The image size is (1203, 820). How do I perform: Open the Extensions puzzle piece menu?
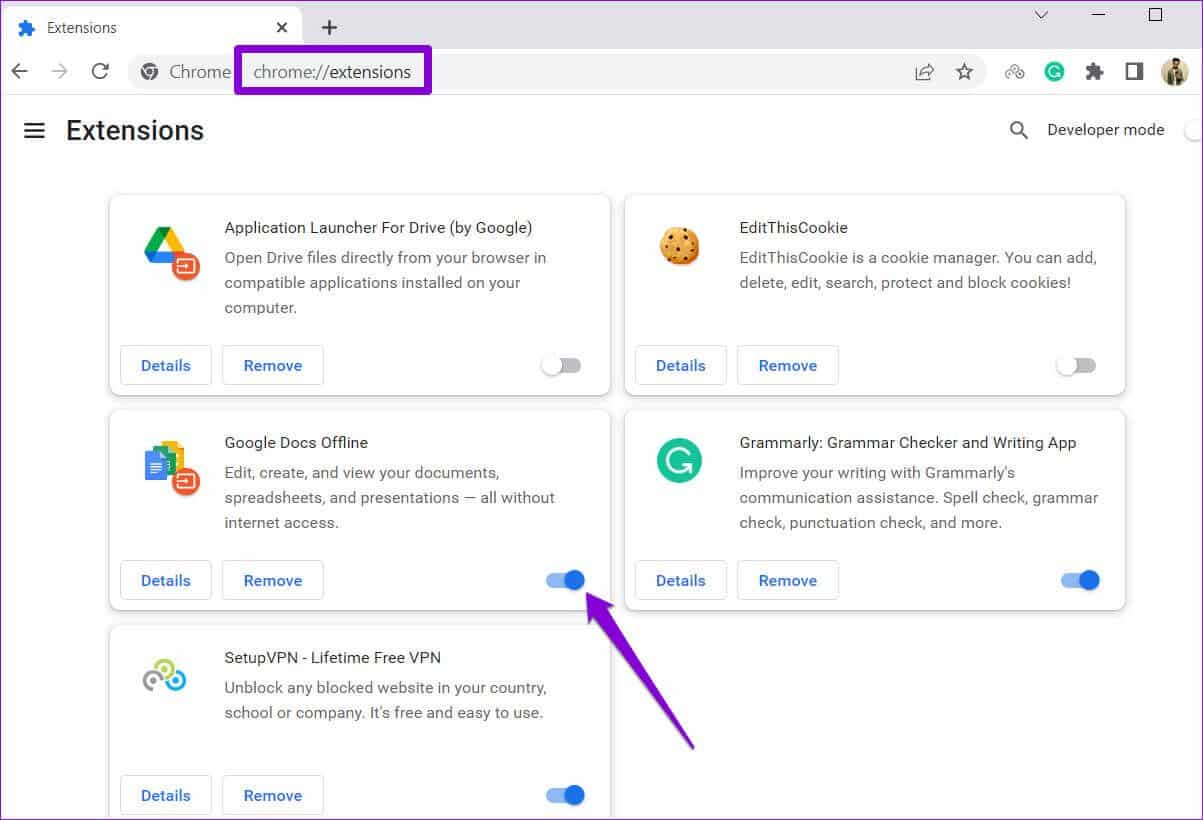point(1094,71)
